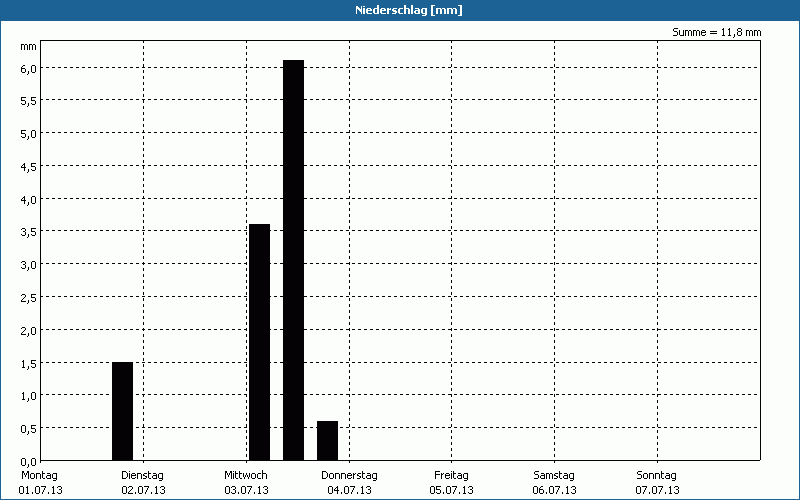The height and width of the screenshot is (500, 800).
Task: Click the 5,0 y-axis value
Action: [29, 134]
